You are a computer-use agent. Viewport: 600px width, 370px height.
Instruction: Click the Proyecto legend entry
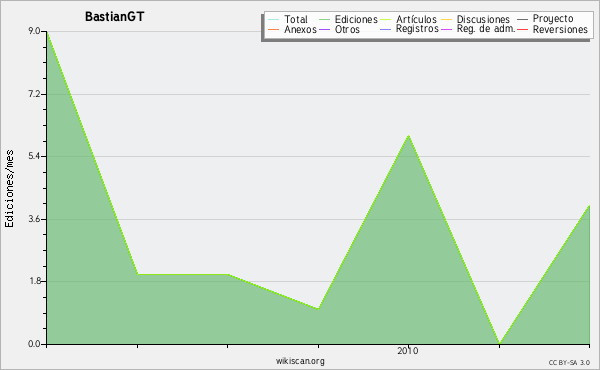(545, 18)
